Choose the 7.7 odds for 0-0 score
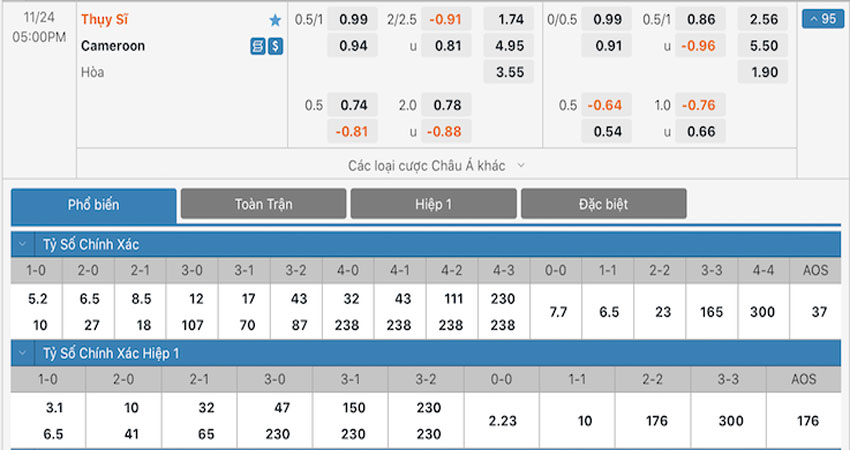Viewport: 850px width, 450px height. [557, 312]
